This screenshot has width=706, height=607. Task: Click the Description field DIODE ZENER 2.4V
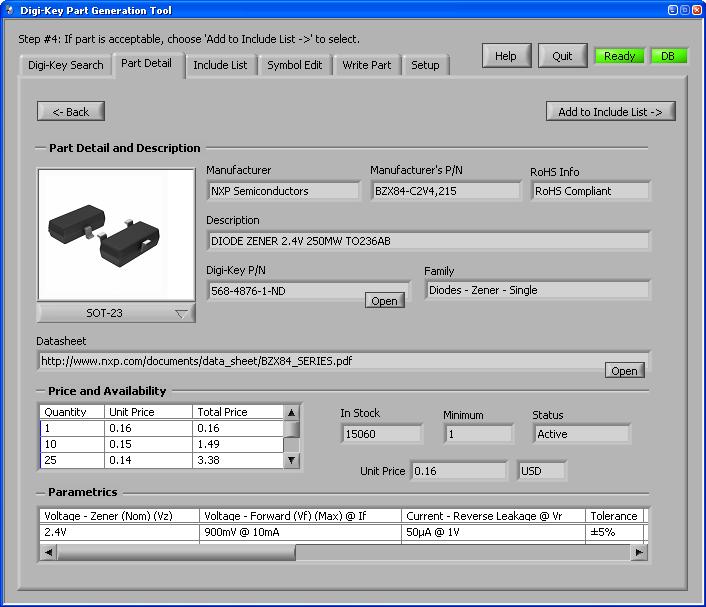(x=428, y=241)
